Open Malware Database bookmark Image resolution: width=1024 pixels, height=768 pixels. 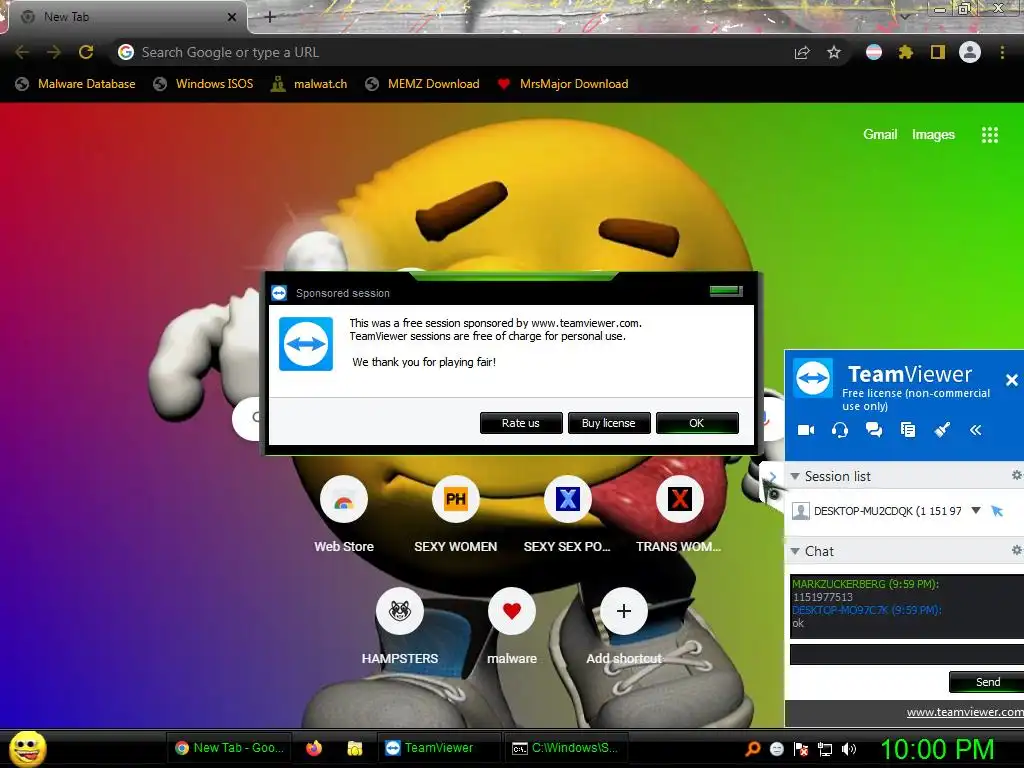(76, 84)
